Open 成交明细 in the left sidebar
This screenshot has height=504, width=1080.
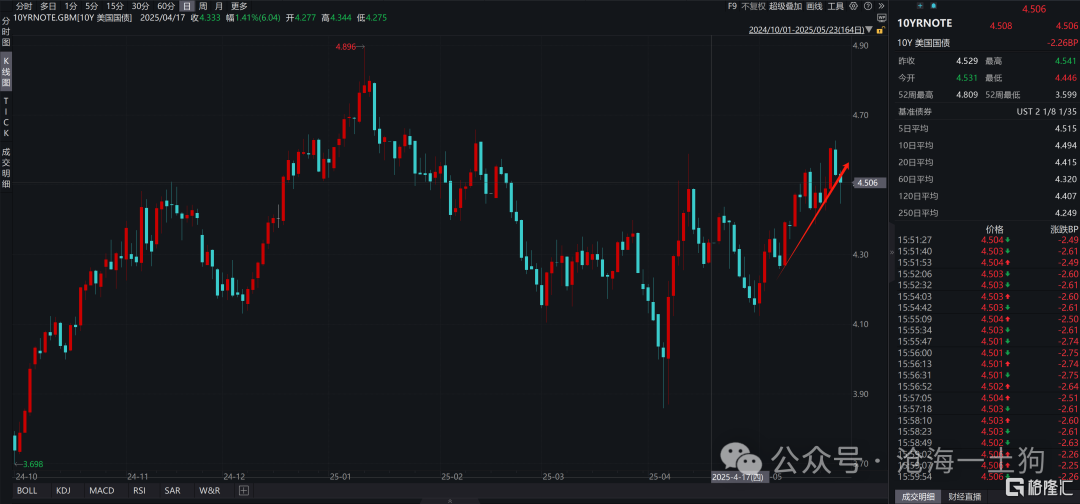[6, 167]
